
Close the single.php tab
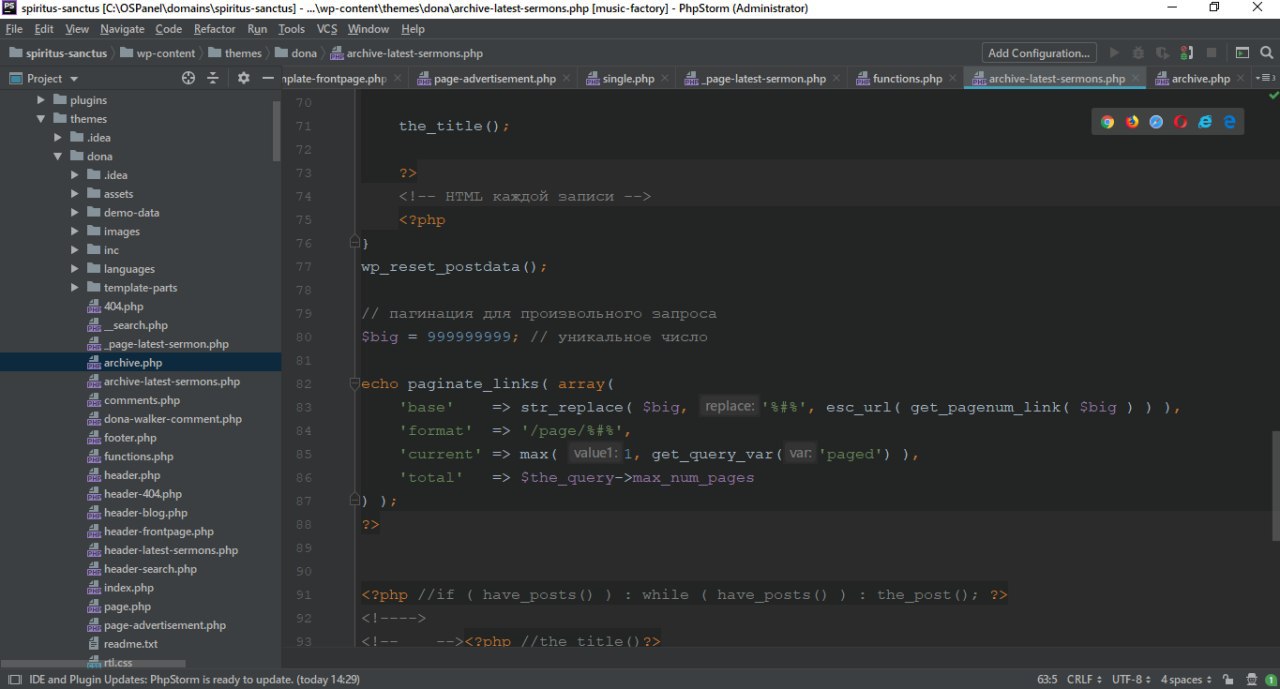coord(666,78)
